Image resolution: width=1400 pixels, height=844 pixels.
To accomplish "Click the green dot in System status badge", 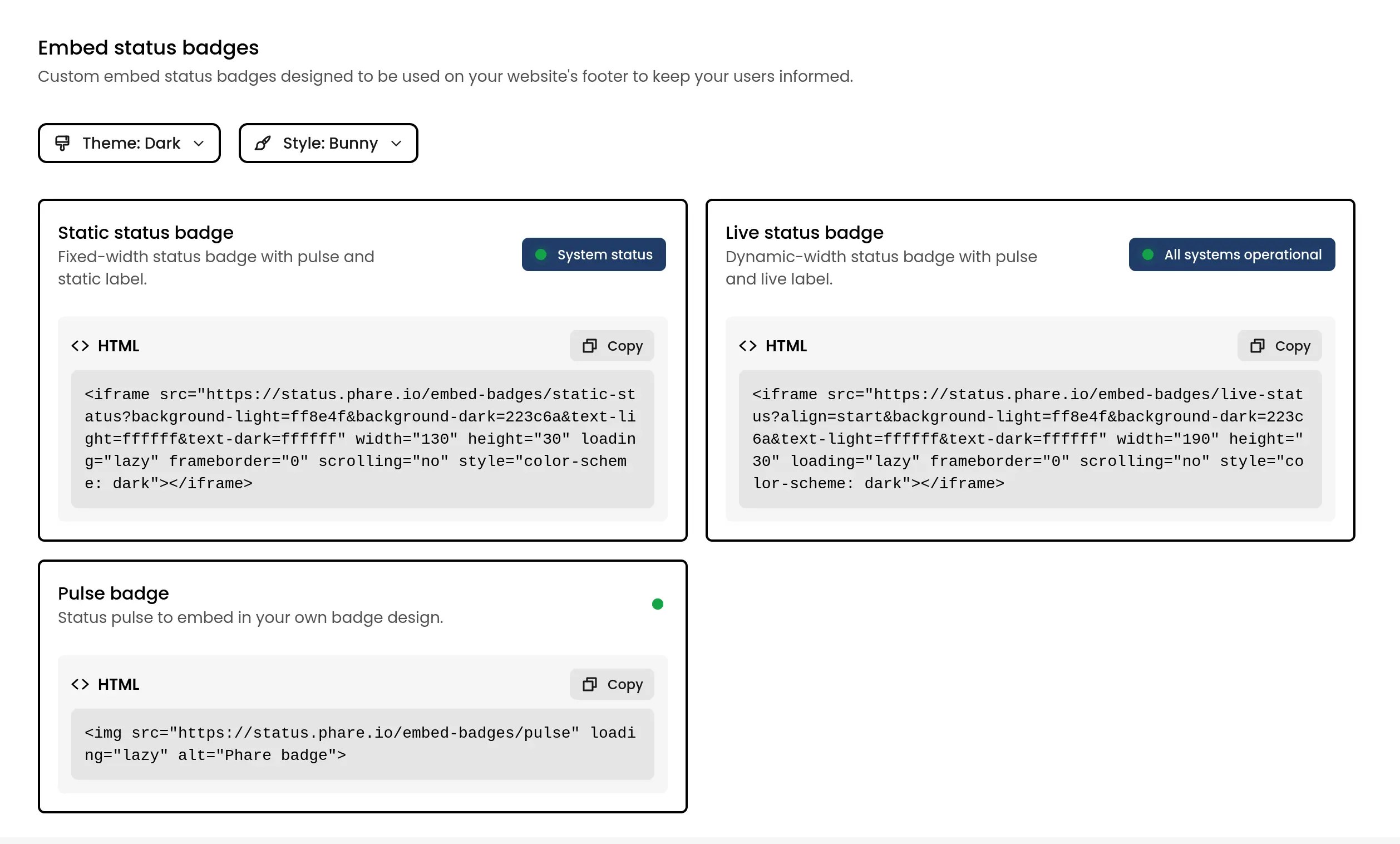I will click(x=541, y=254).
